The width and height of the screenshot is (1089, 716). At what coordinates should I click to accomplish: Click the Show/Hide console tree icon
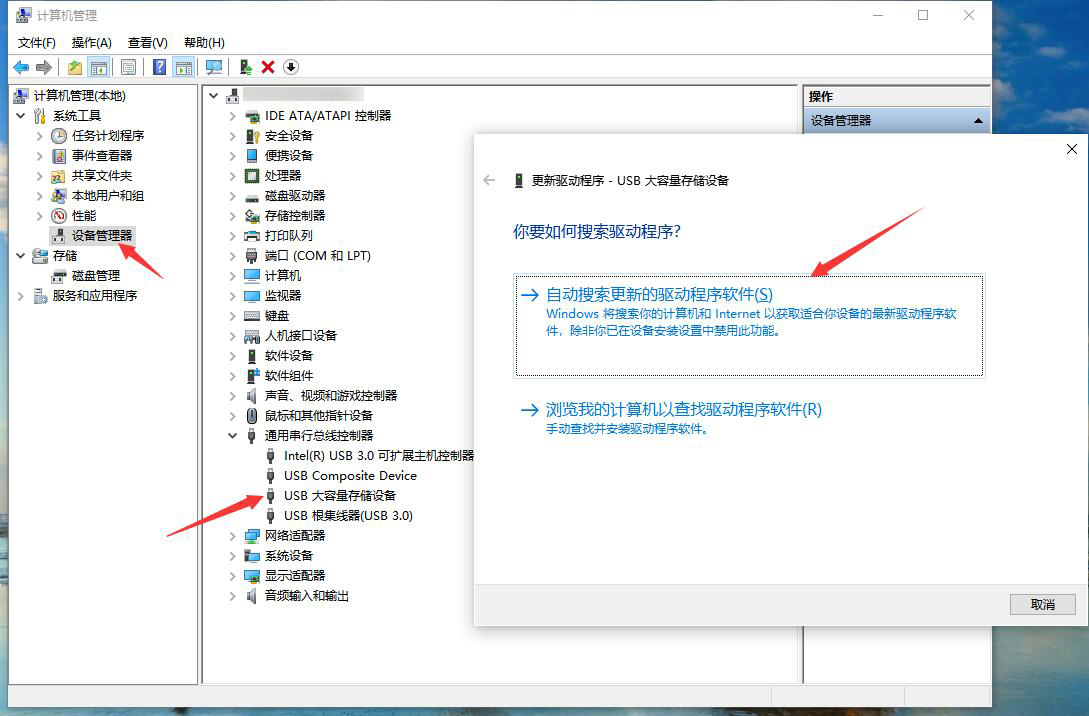[x=99, y=67]
